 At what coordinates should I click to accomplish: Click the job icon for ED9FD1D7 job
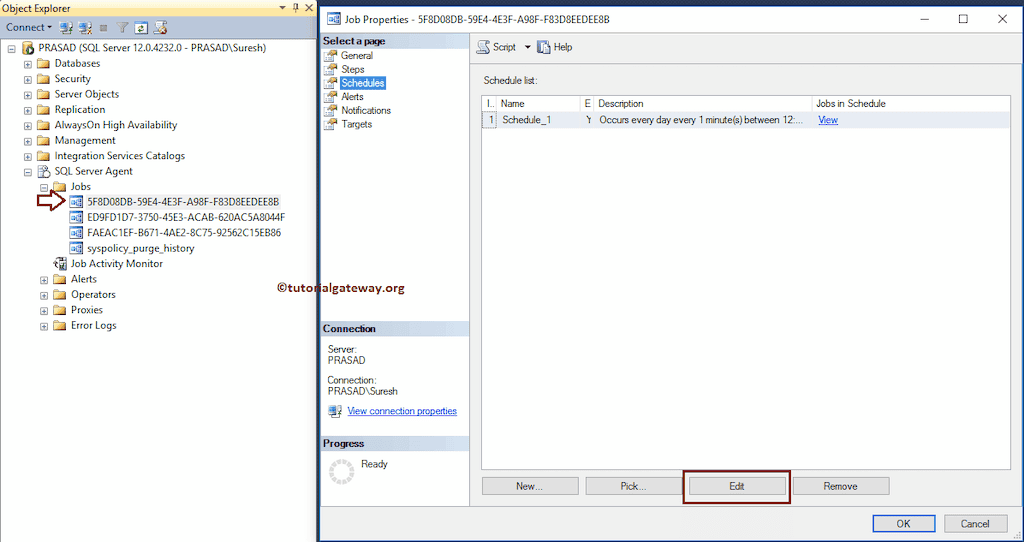point(76,217)
